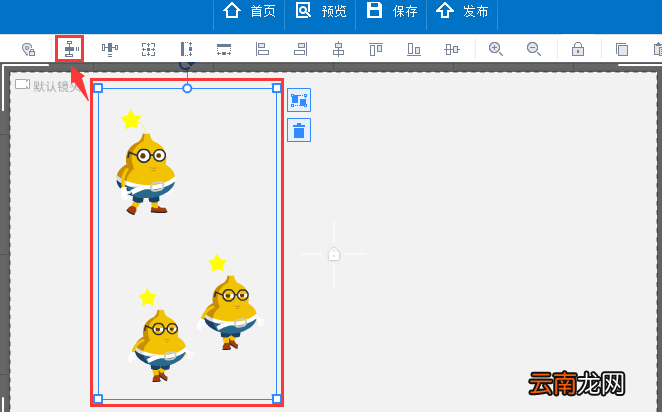
Task: Center selected objects horizontally
Action: [x=338, y=49]
